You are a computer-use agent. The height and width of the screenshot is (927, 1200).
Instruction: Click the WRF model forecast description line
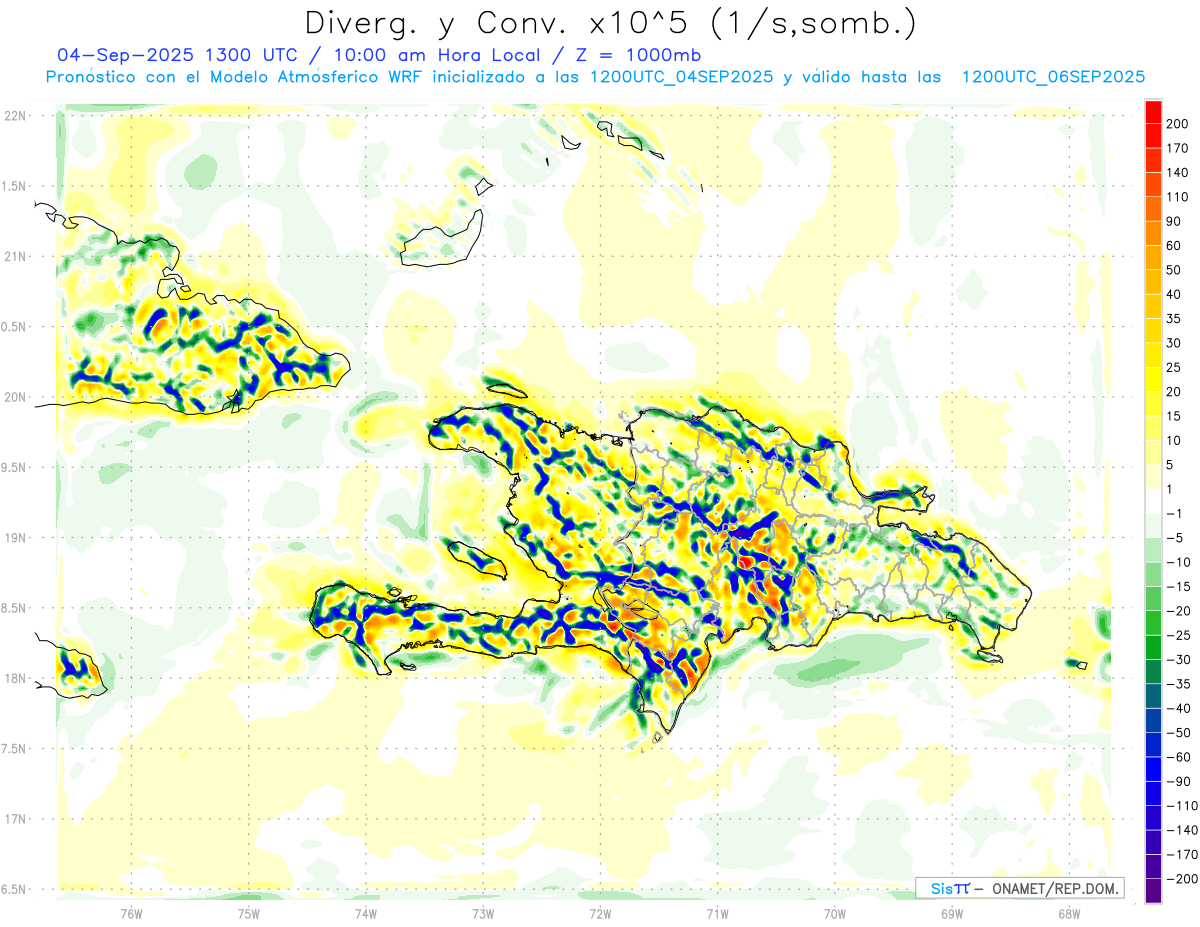594,76
